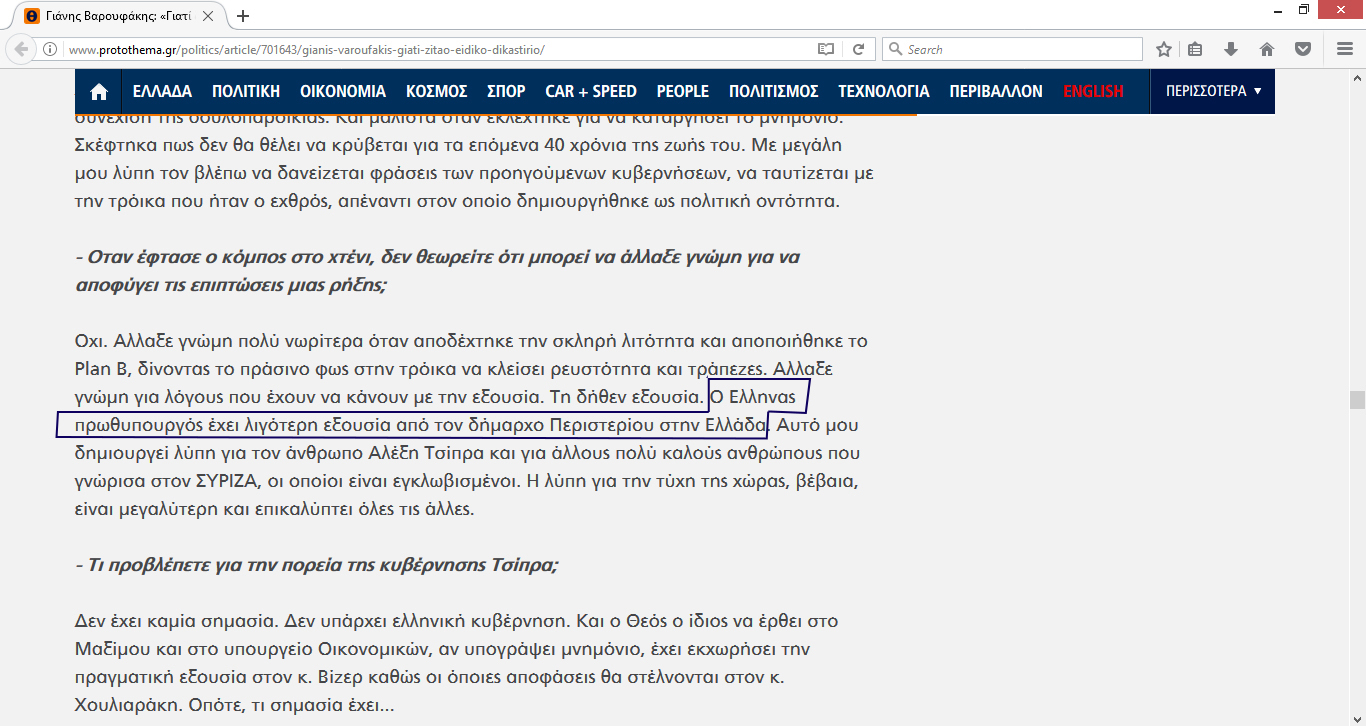Click the Protothema home icon in navigation
1366x726 pixels.
[99, 91]
